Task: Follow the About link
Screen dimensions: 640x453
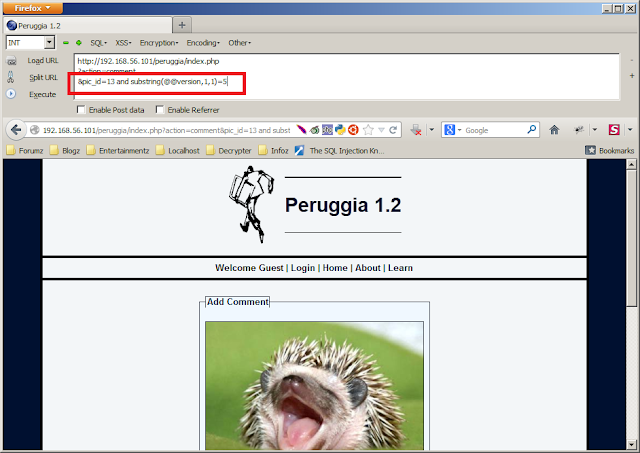Action: 368,268
